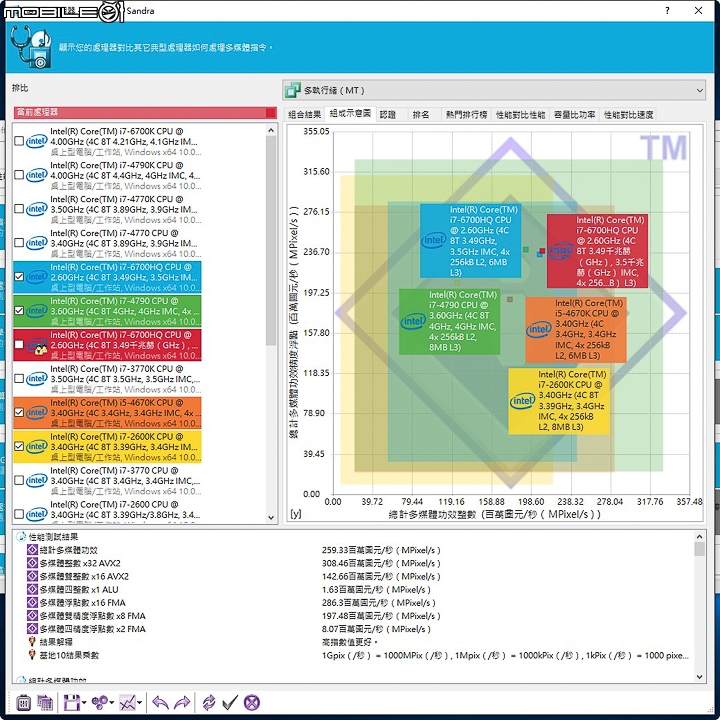Click the pin icon beside 結果解釋
Viewport: 720px width, 720px height.
32,641
